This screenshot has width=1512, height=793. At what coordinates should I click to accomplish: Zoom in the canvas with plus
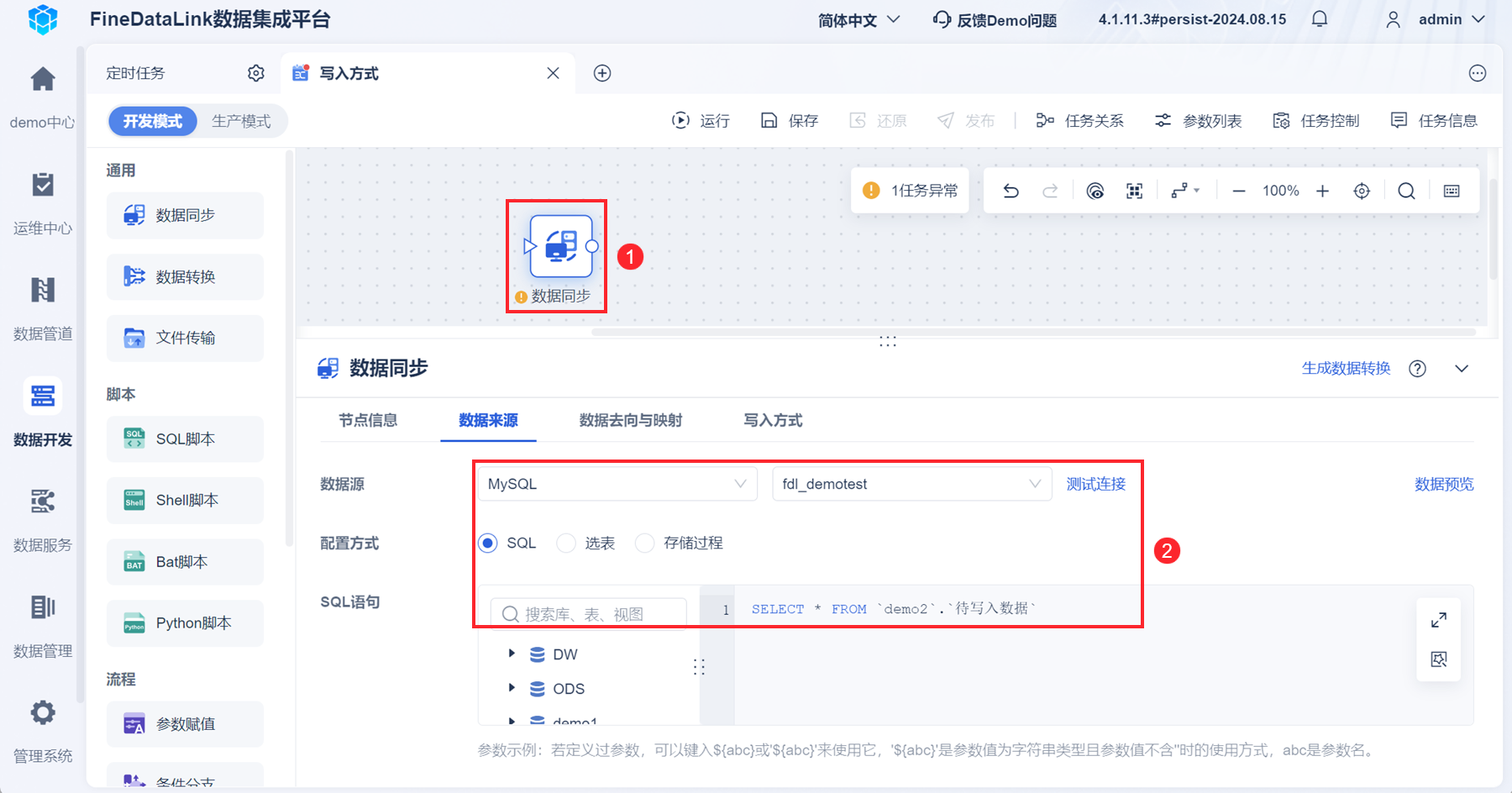coord(1323,192)
